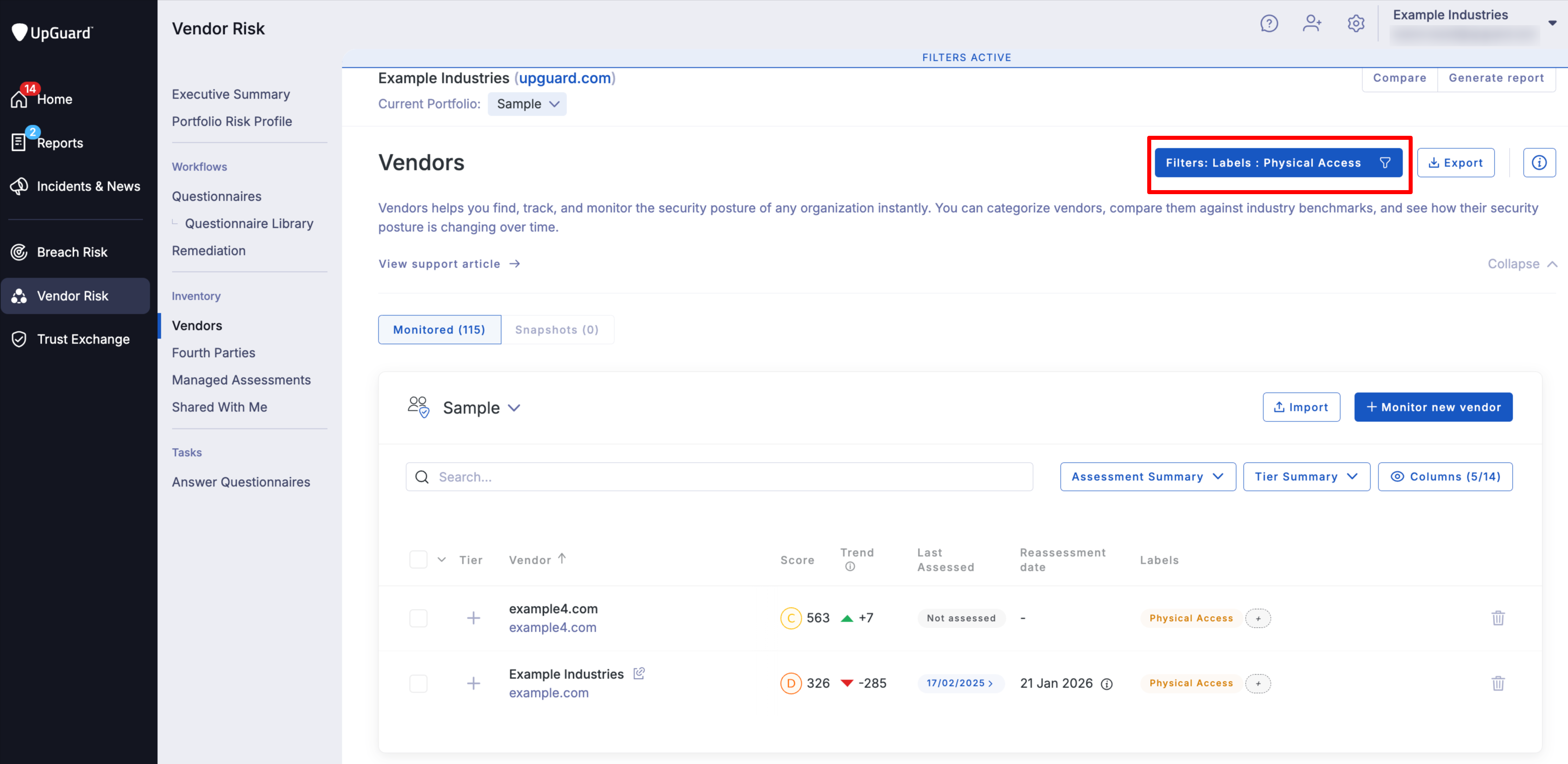
Task: Collapse the Vendors description section
Action: click(x=1522, y=264)
